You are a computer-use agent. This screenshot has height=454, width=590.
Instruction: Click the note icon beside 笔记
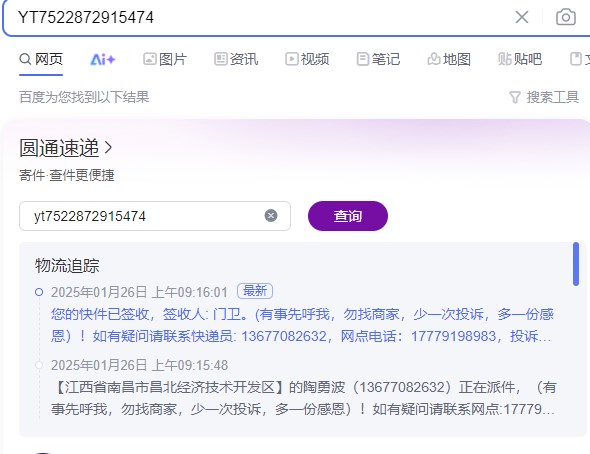(362, 59)
